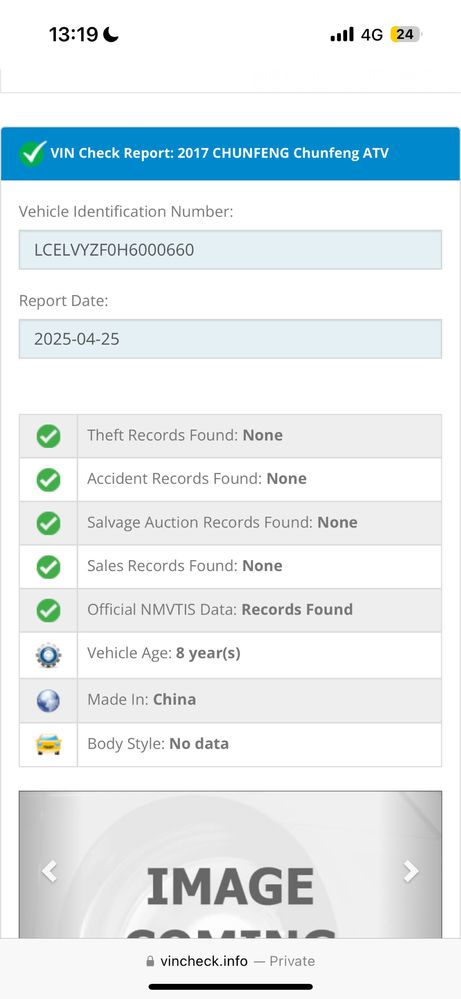461x999 pixels.
Task: Select the Report Date field
Action: [230, 339]
